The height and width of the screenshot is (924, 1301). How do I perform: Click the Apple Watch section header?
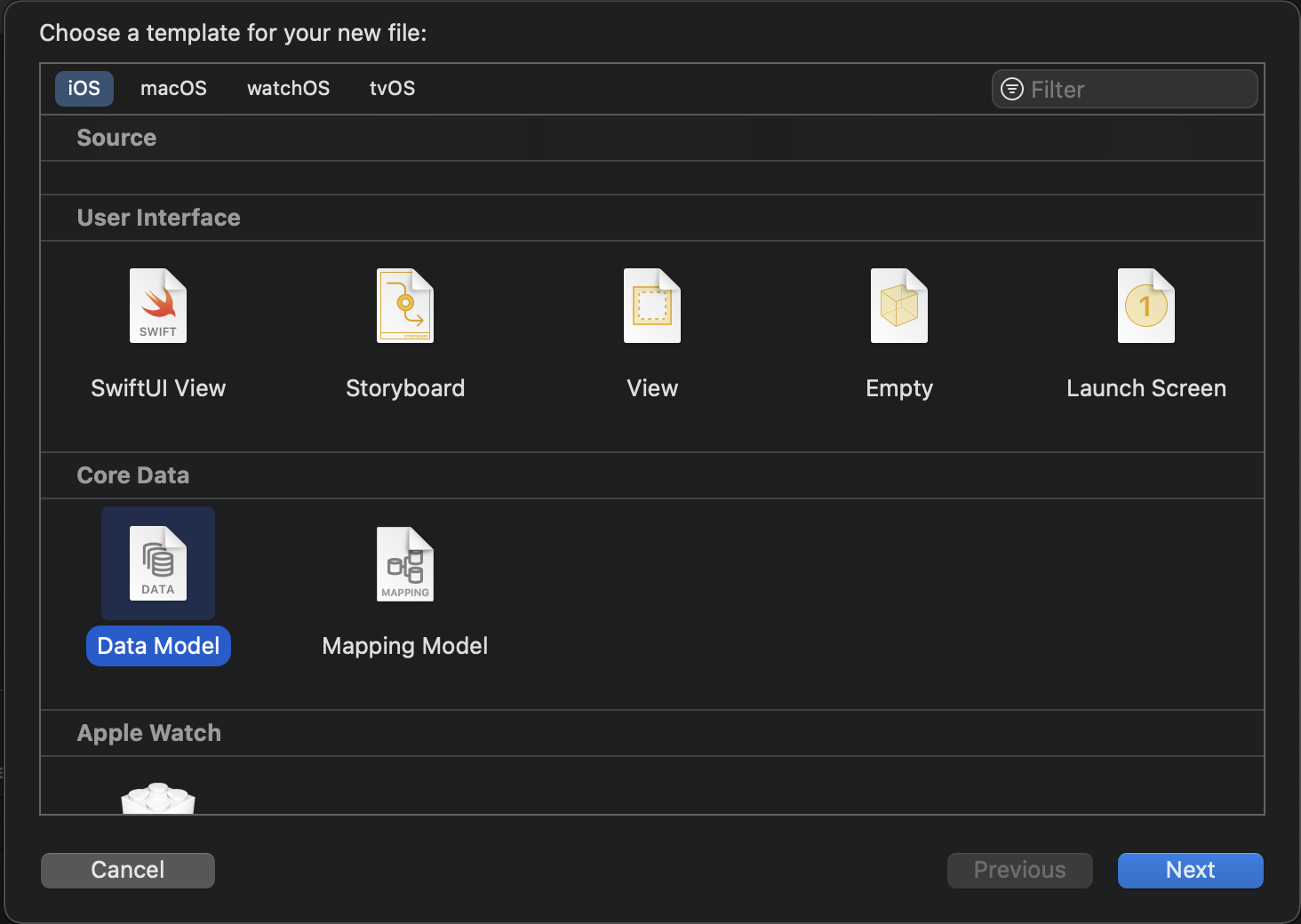tap(149, 733)
